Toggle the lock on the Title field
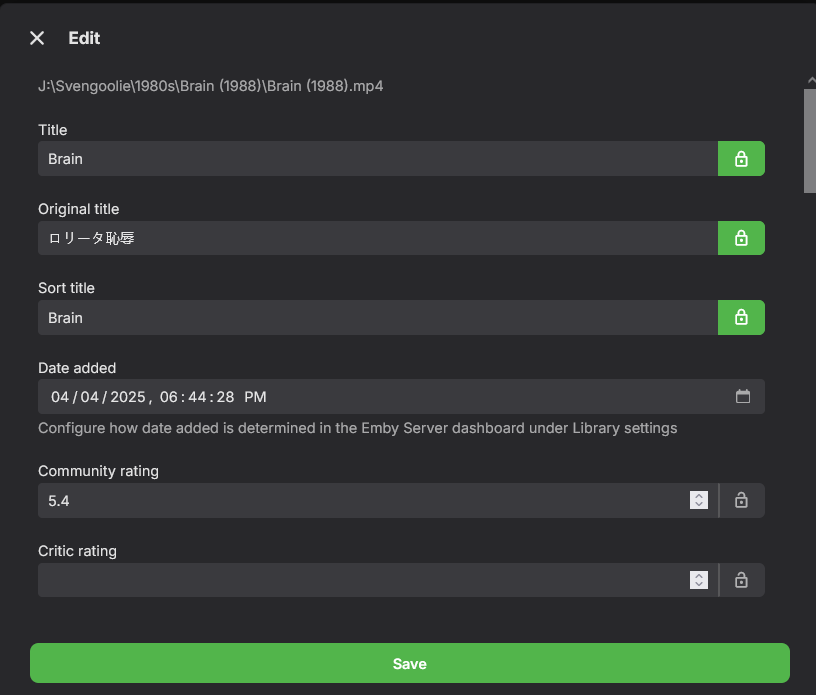 click(741, 159)
